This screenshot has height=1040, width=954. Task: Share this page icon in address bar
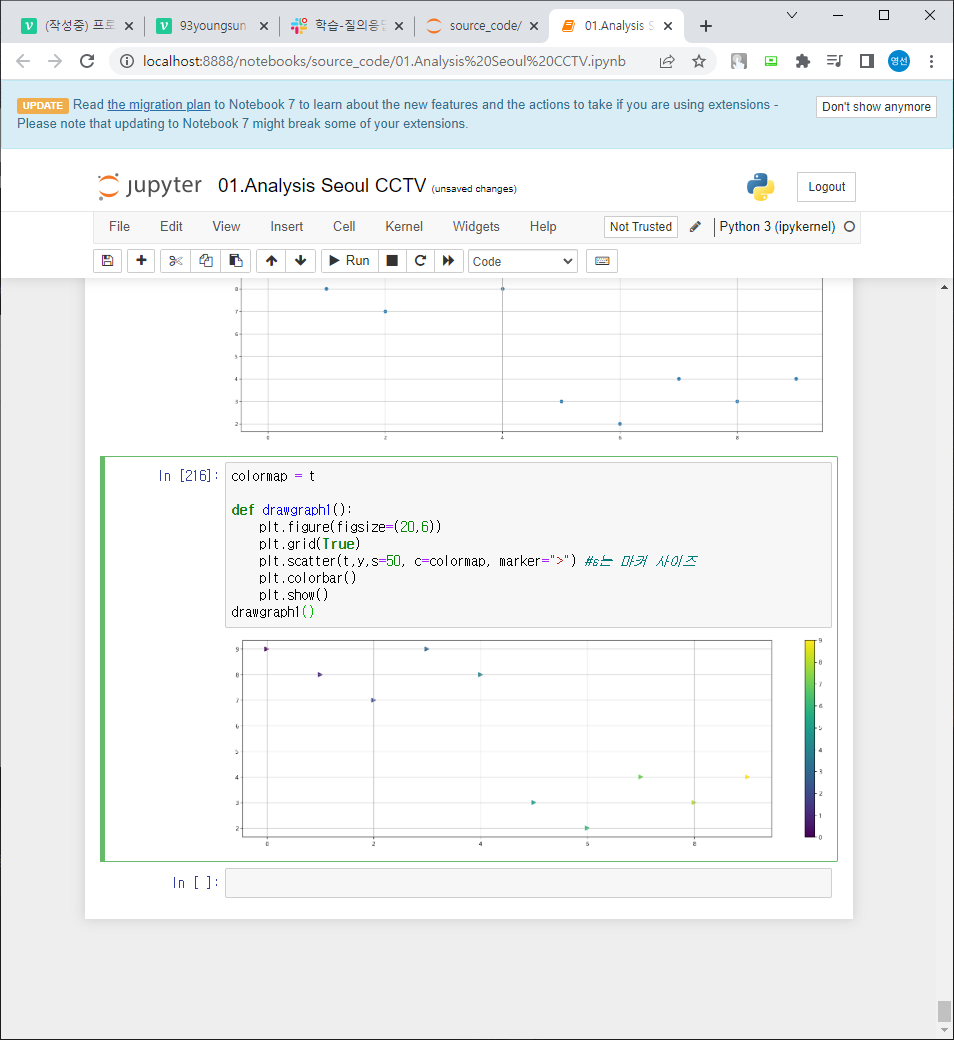click(667, 62)
